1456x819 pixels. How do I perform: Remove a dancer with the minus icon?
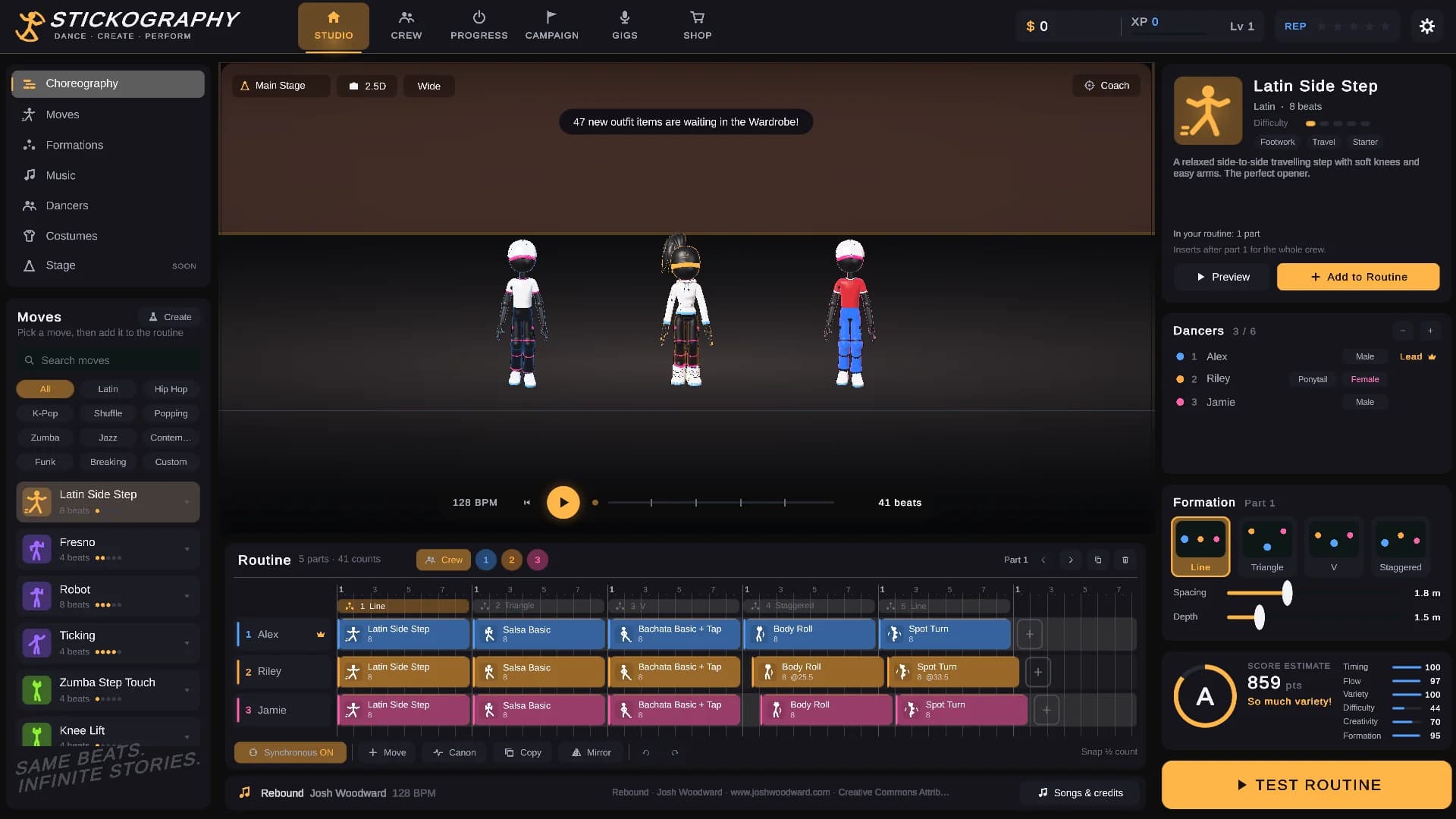(x=1403, y=331)
